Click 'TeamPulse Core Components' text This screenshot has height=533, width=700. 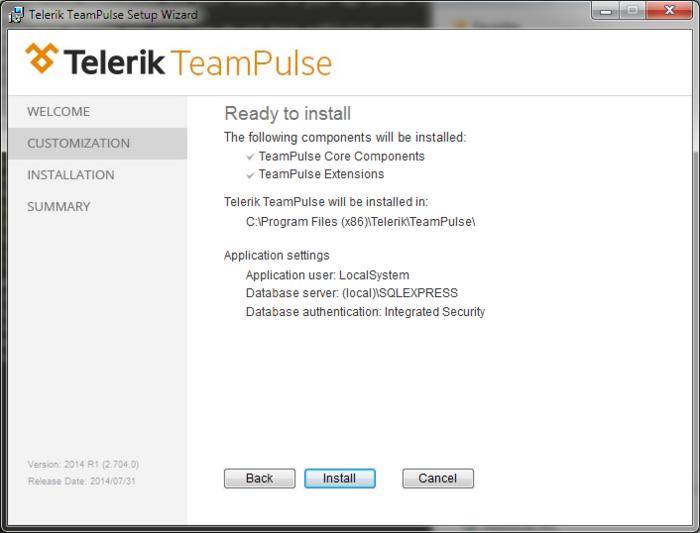342,156
